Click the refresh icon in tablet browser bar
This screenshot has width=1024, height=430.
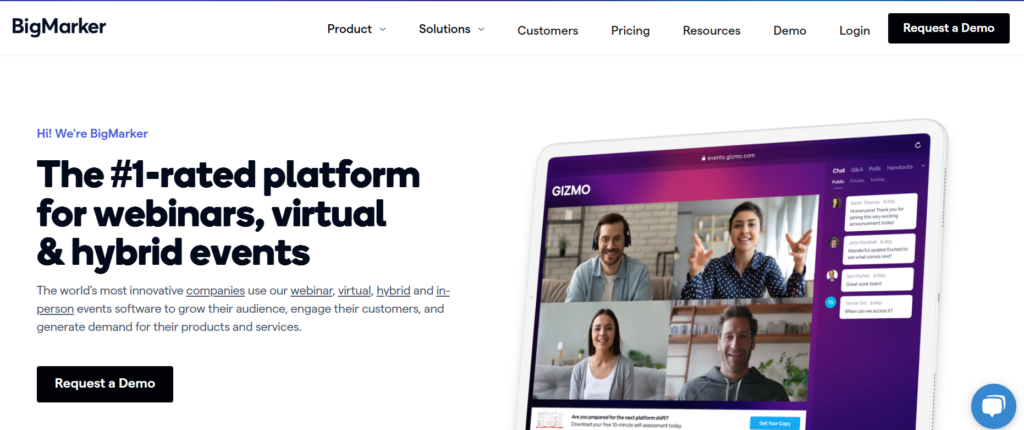tap(918, 145)
